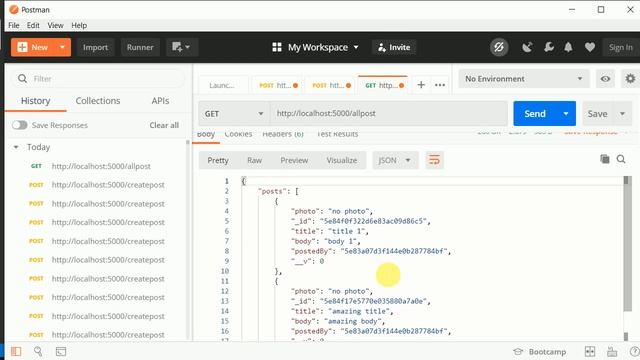The width and height of the screenshot is (640, 360).
Task: Switch response view to Preview
Action: [x=294, y=160]
